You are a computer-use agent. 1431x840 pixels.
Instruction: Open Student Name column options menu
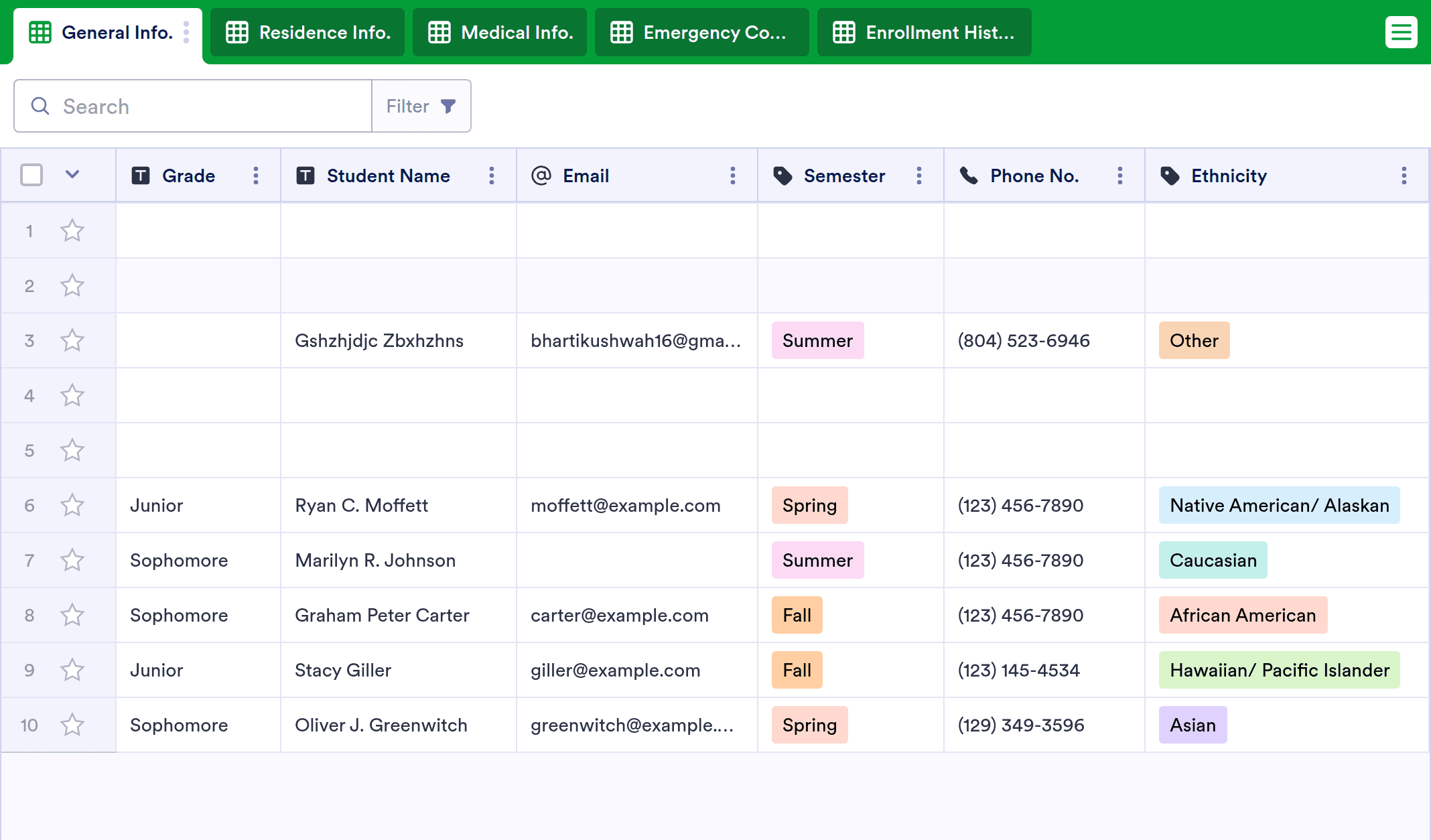[x=492, y=176]
